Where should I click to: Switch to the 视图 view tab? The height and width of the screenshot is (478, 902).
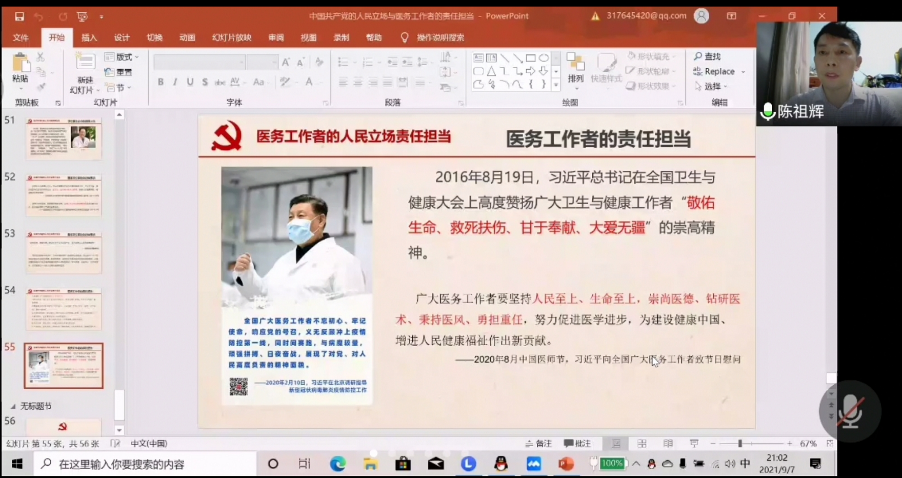308,37
